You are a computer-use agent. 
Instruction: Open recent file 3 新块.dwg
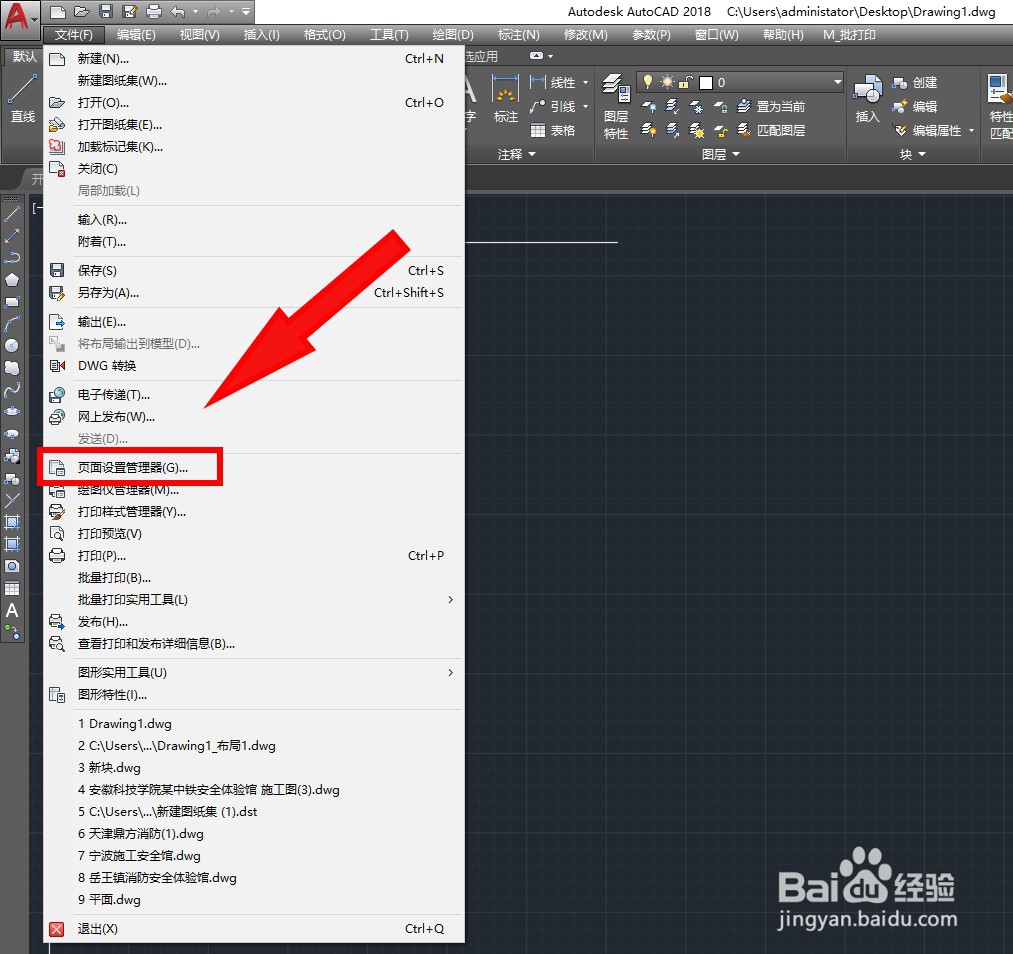coord(254,767)
